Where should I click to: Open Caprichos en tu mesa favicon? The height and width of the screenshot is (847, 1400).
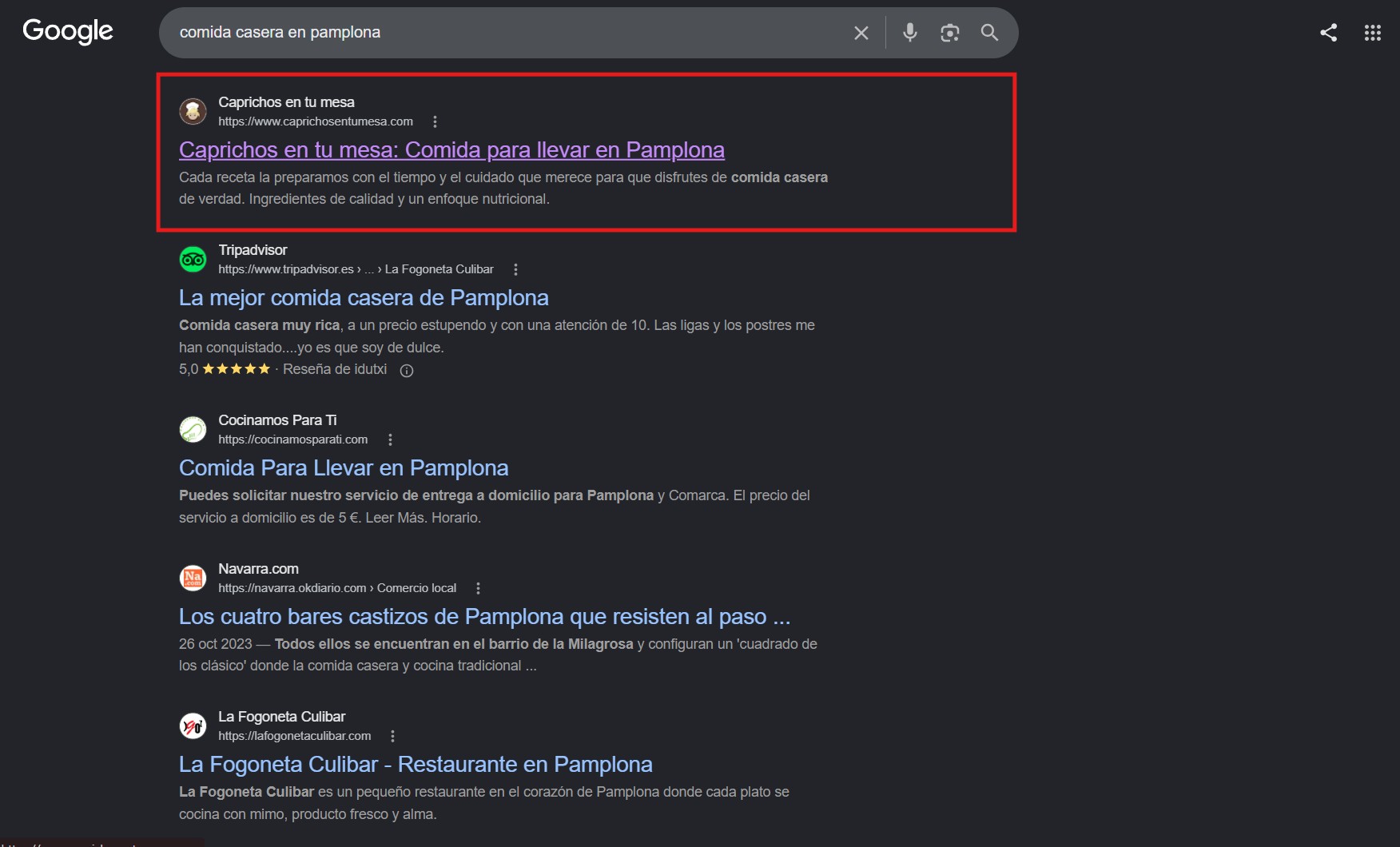point(193,111)
